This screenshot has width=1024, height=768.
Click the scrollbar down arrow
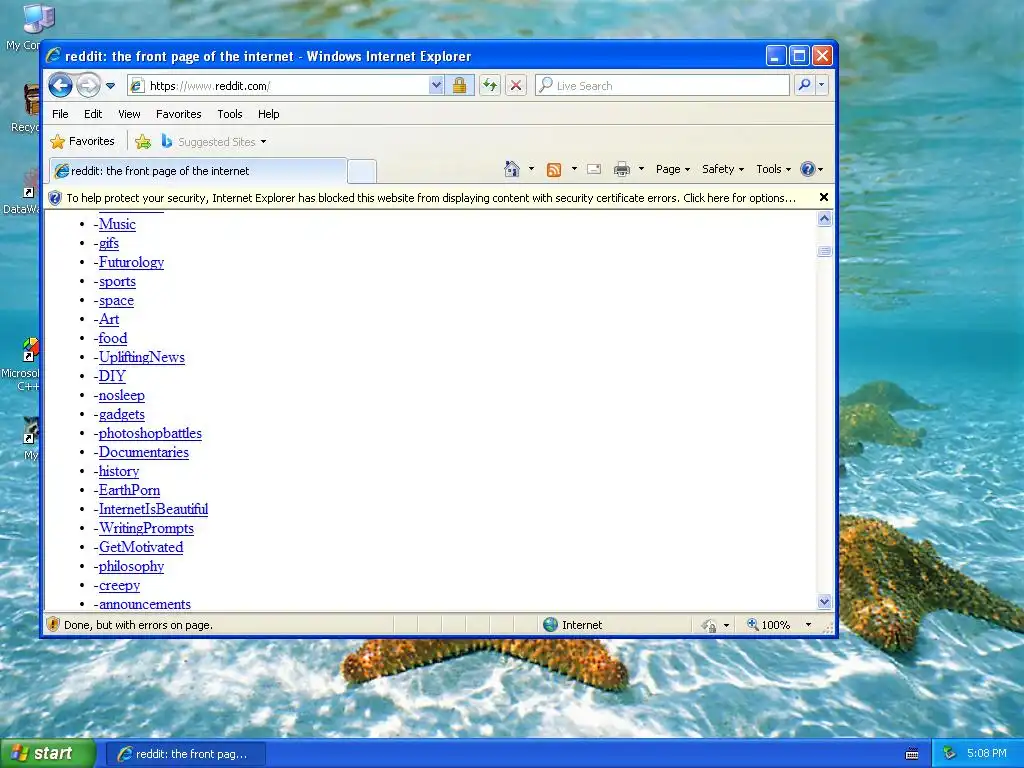(x=824, y=601)
